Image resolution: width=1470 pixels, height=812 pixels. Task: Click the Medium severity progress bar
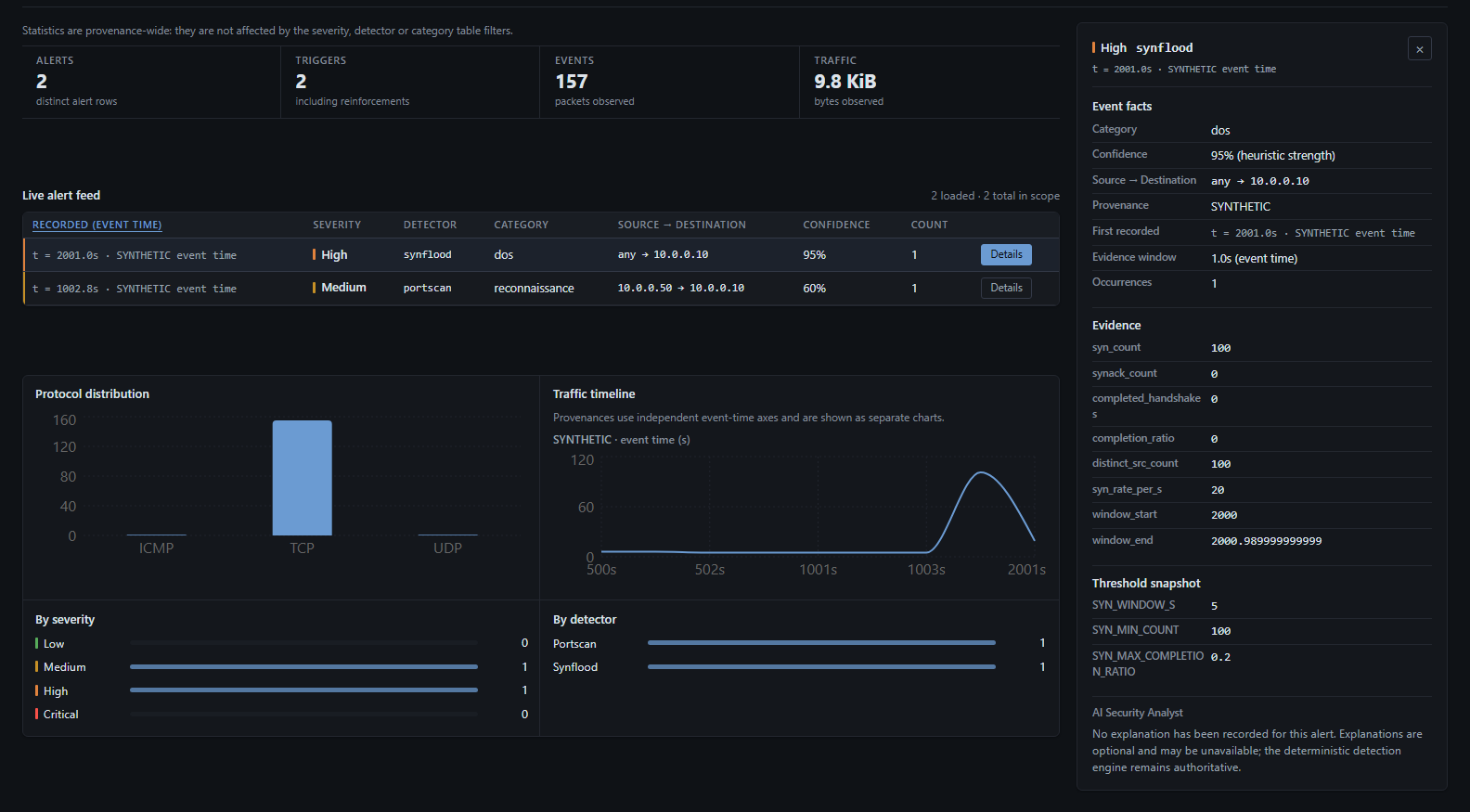click(x=303, y=666)
